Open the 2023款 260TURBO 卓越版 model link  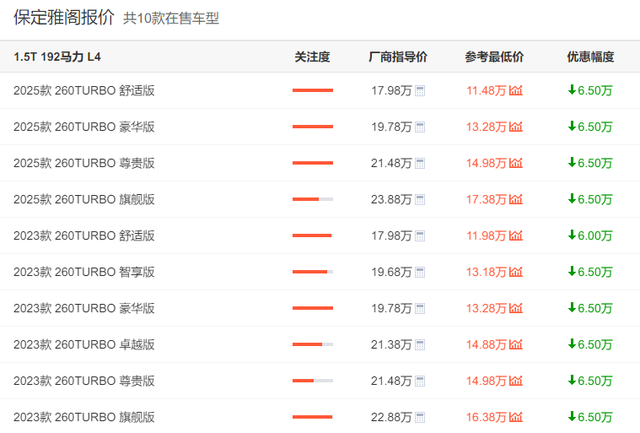pyautogui.click(x=84, y=345)
